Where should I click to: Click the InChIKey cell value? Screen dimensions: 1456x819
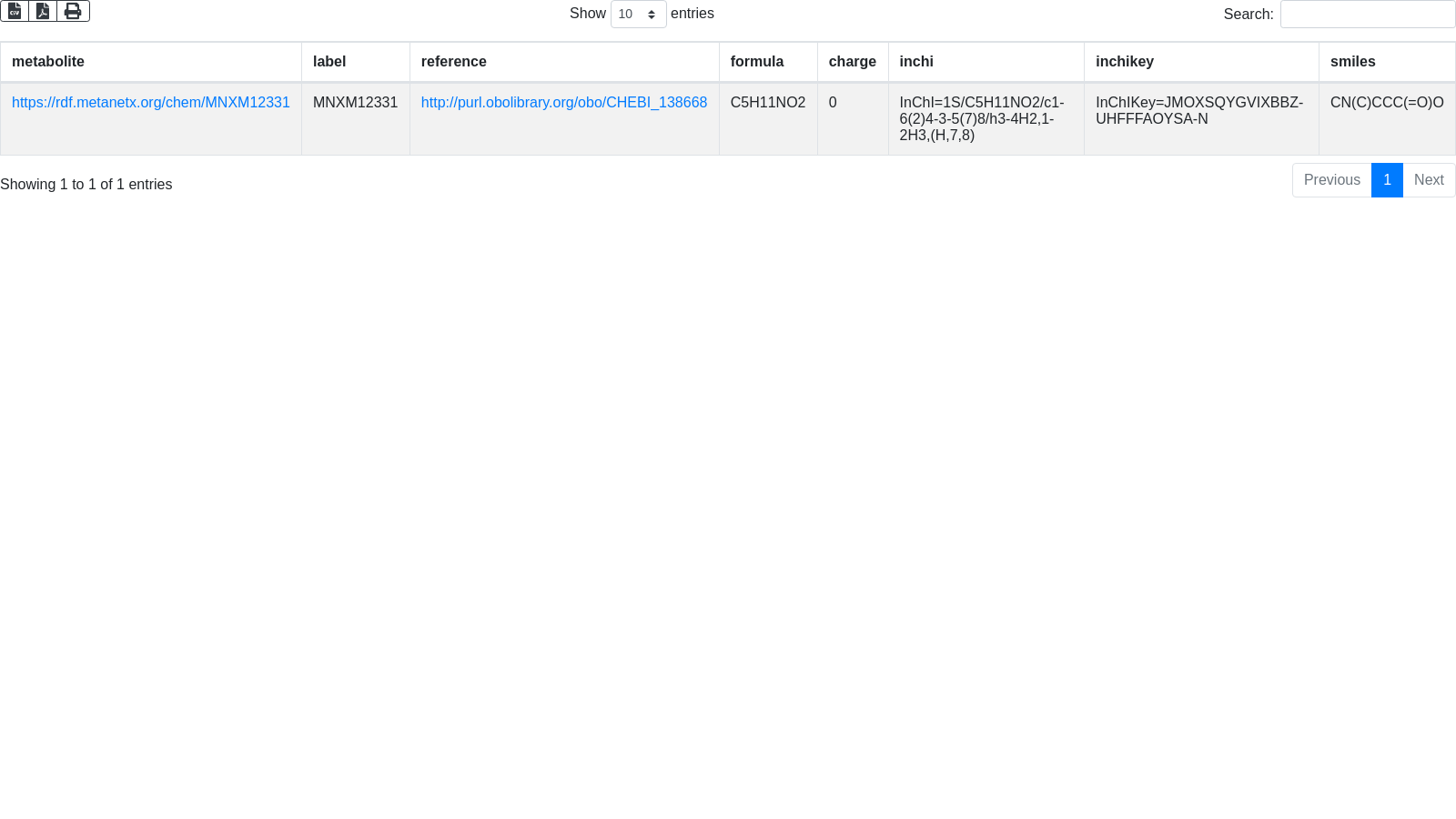(1198, 111)
